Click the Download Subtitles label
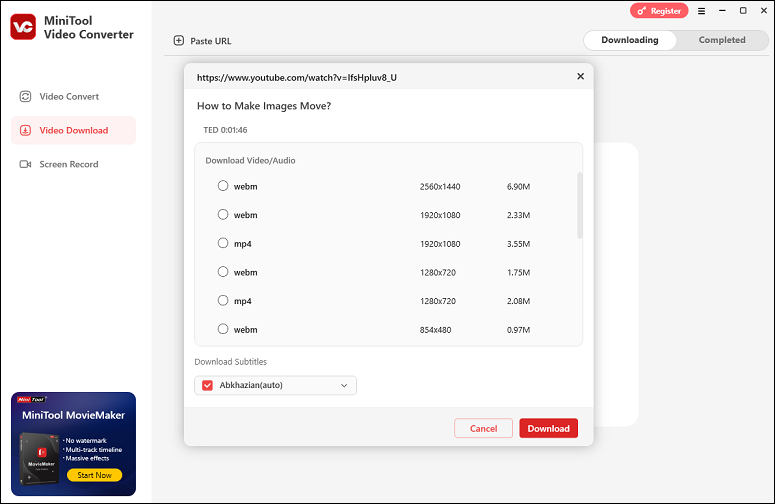 pyautogui.click(x=230, y=362)
